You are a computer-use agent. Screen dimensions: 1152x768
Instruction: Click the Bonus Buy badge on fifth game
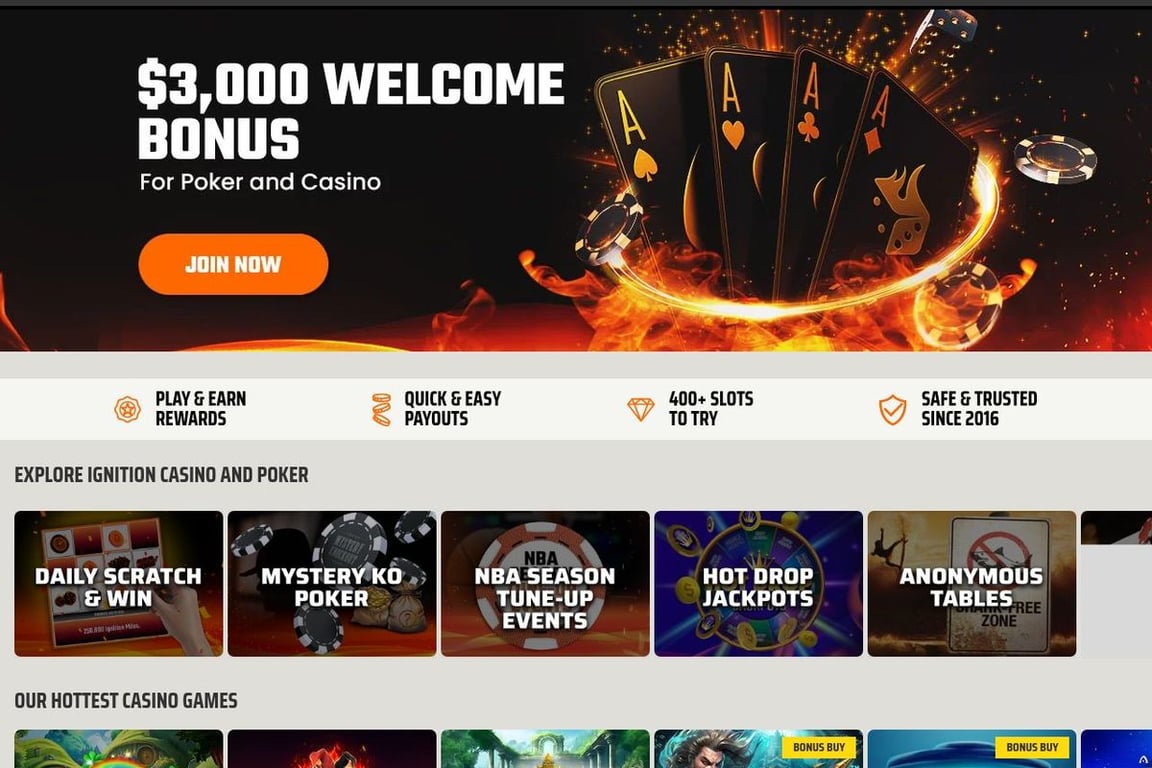tap(1032, 747)
